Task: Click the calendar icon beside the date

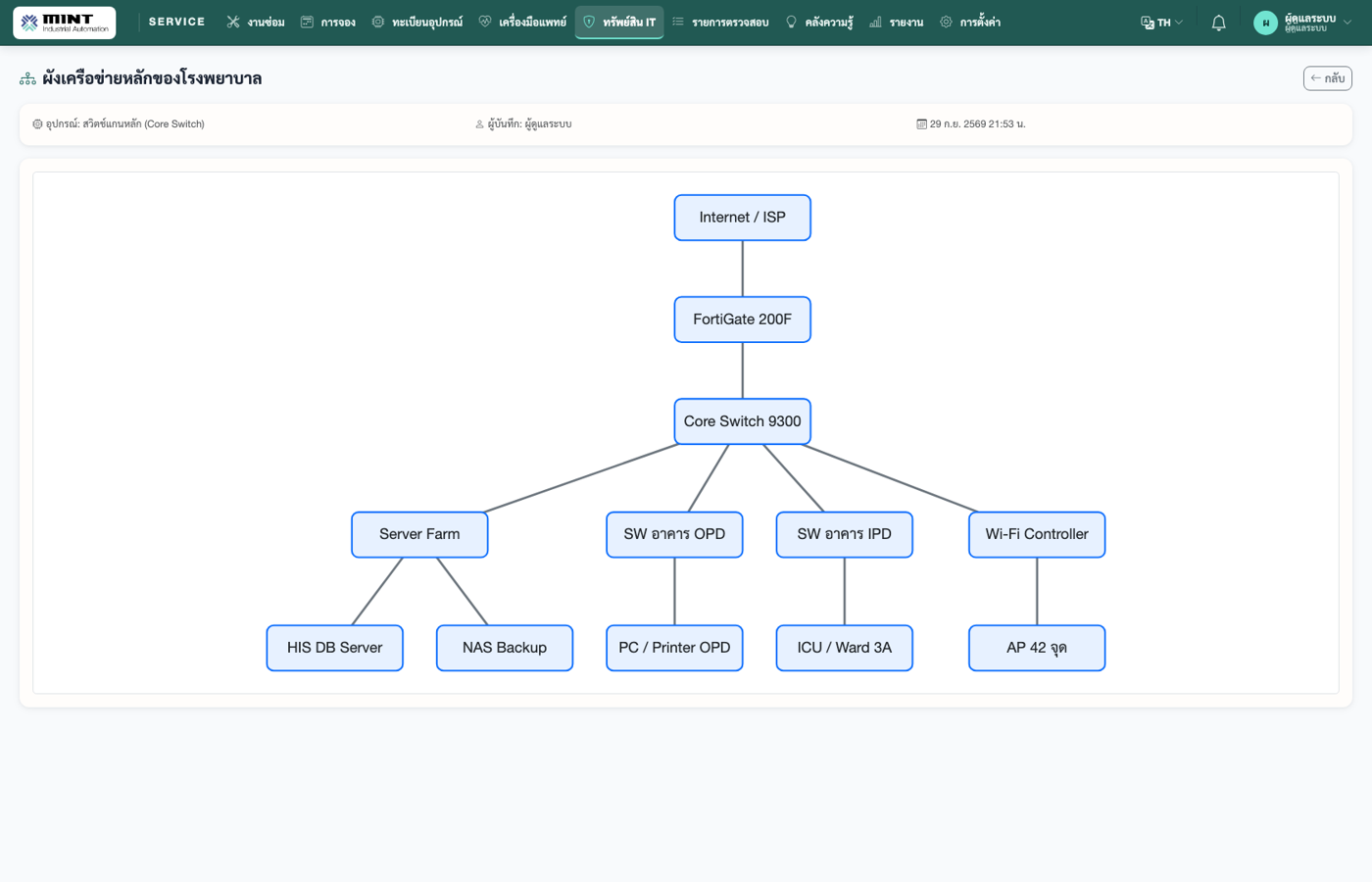Action: pos(921,124)
